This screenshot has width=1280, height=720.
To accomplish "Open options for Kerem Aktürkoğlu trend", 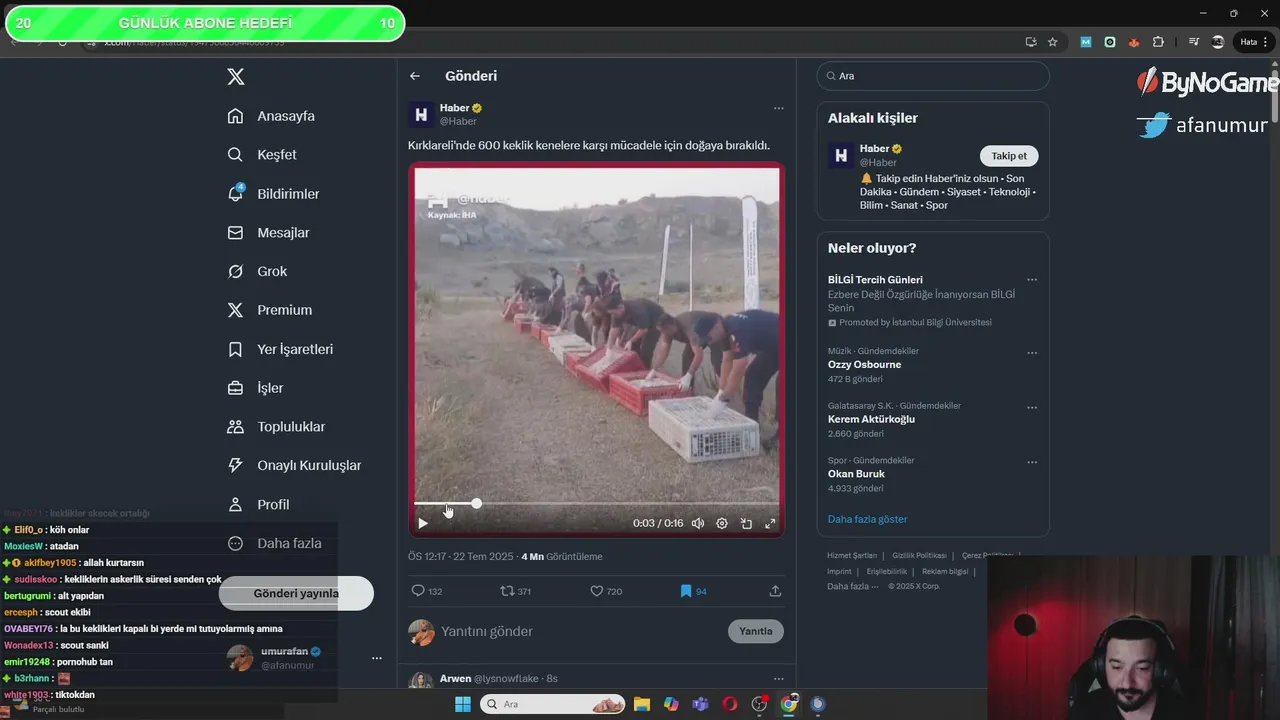I will (x=1032, y=408).
